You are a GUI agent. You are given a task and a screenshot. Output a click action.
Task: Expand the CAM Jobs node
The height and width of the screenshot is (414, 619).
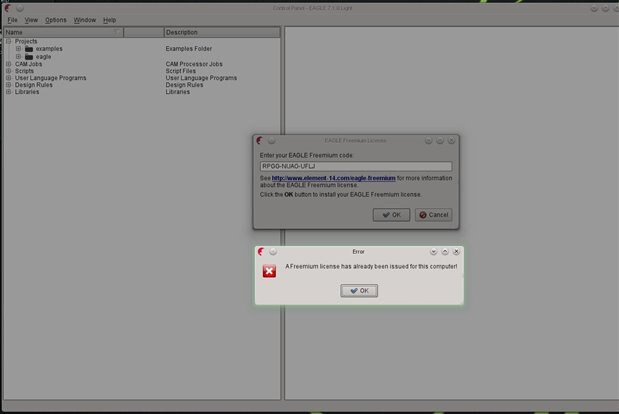pyautogui.click(x=8, y=64)
